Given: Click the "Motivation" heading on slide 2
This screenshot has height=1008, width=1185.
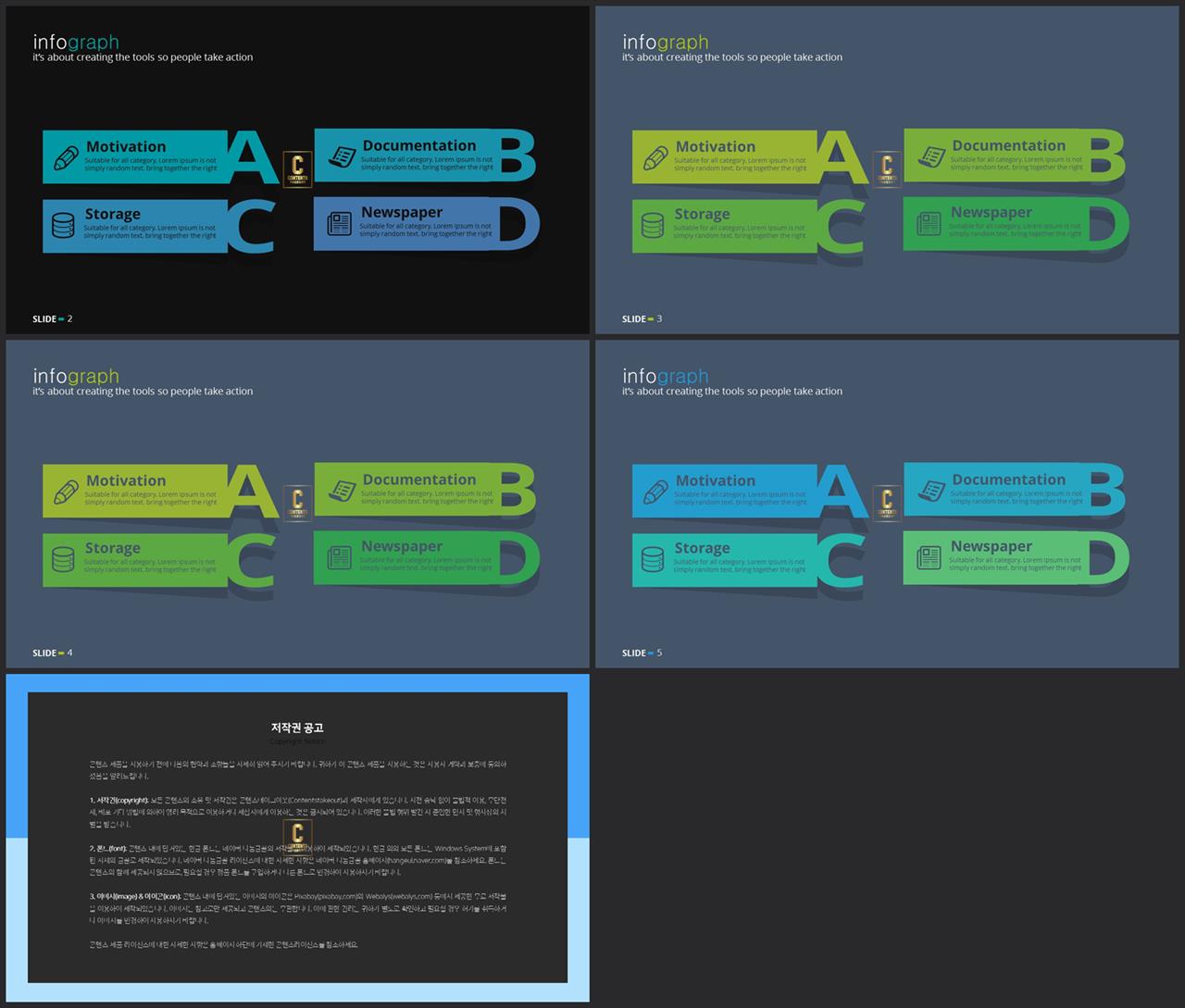Looking at the screenshot, I should (126, 146).
